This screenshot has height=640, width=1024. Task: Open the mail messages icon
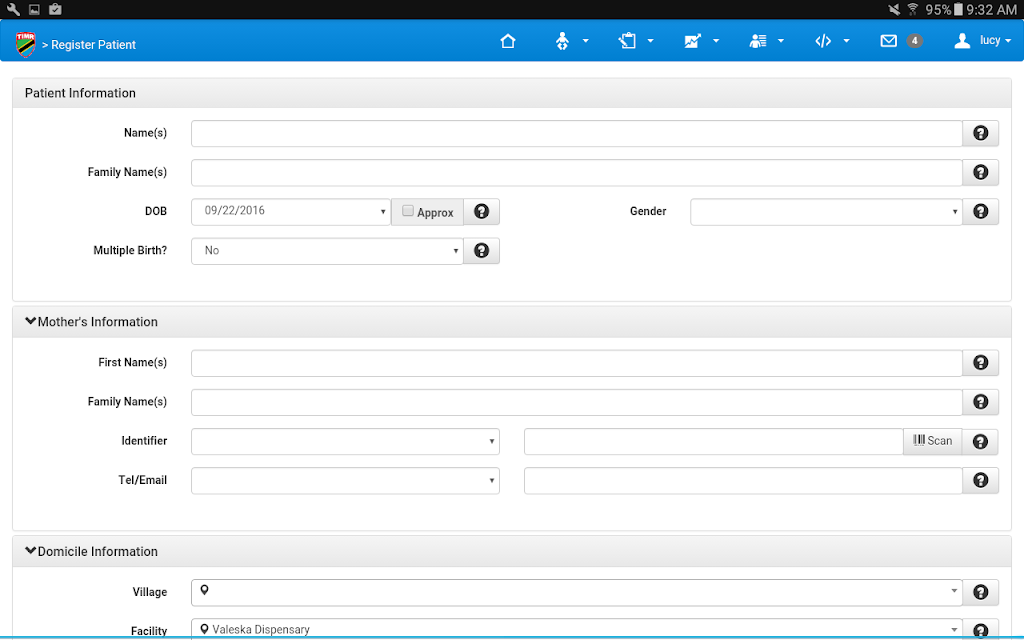click(x=888, y=41)
